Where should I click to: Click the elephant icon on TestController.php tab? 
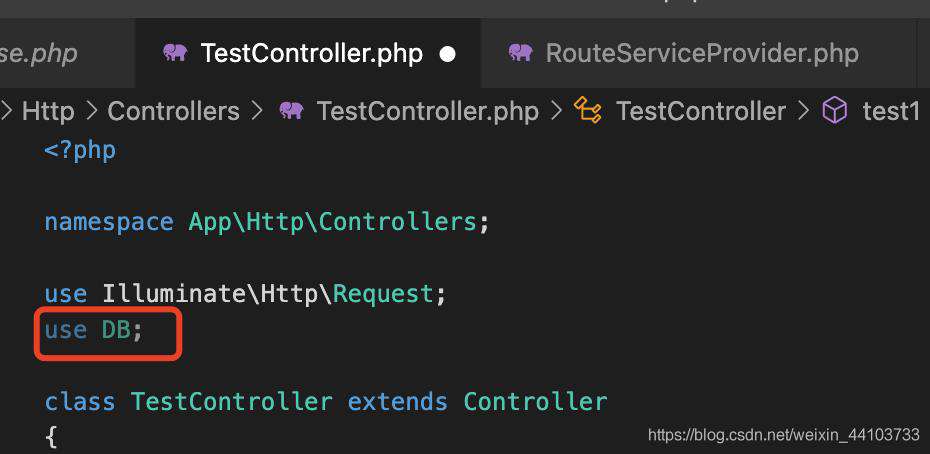pos(175,53)
